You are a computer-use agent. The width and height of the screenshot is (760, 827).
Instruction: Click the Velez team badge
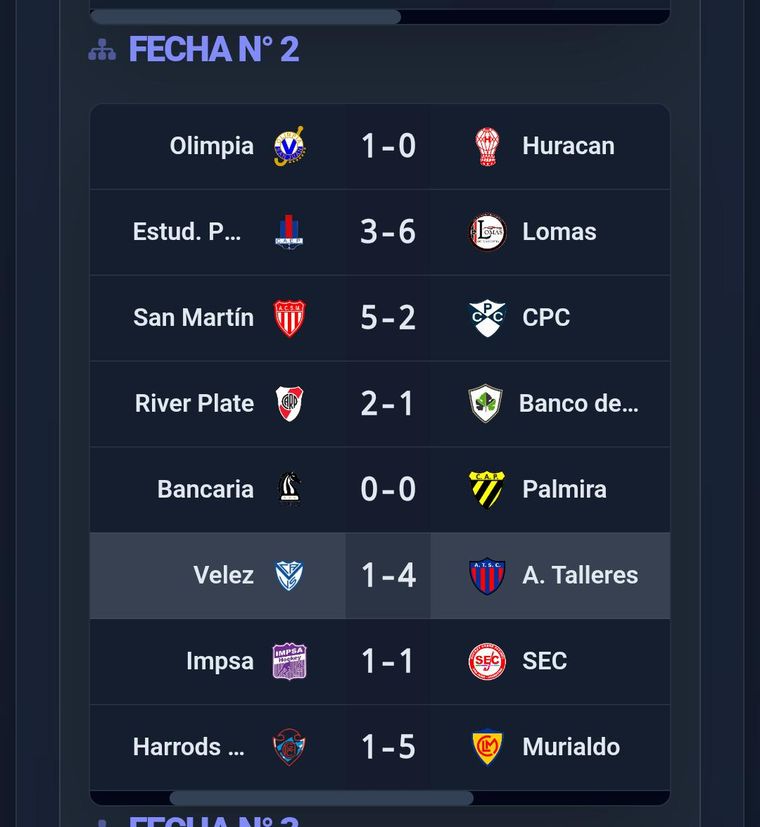290,575
